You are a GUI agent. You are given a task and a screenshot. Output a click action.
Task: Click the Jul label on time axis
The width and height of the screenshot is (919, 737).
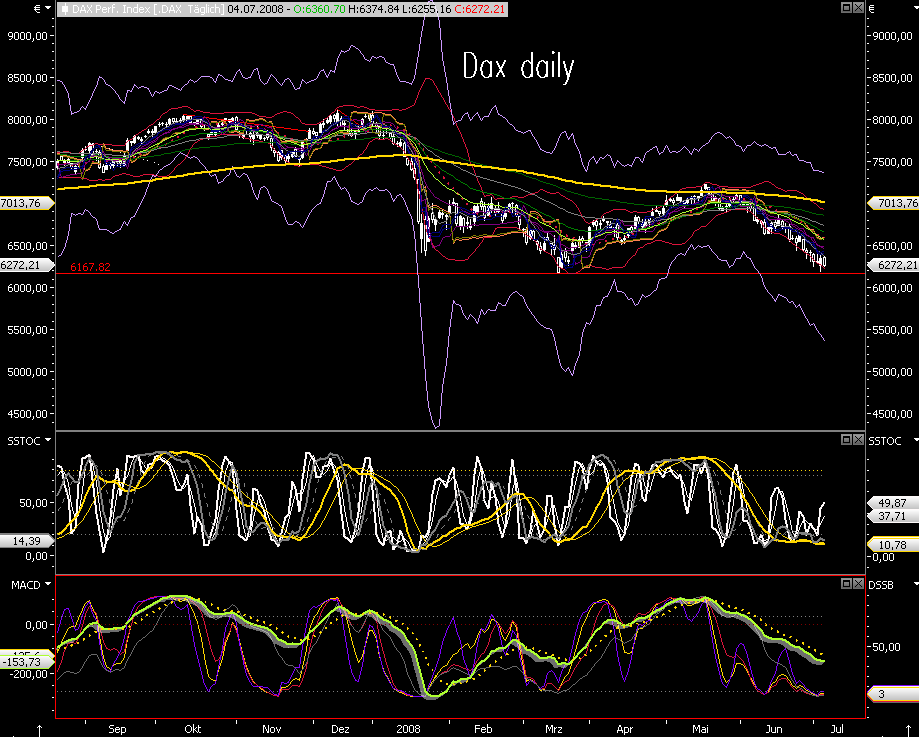pyautogui.click(x=837, y=729)
